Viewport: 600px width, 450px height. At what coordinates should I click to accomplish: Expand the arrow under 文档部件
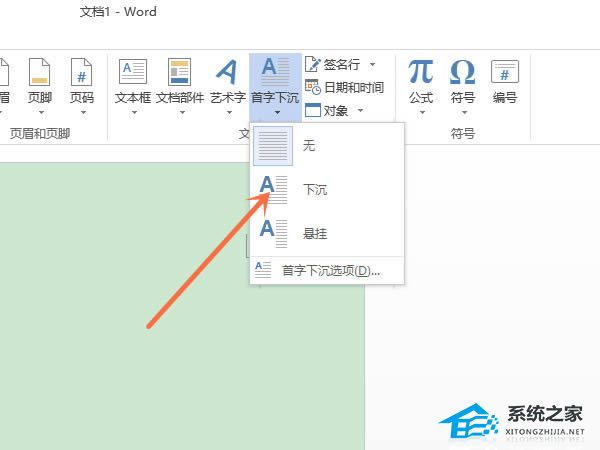coord(183,112)
